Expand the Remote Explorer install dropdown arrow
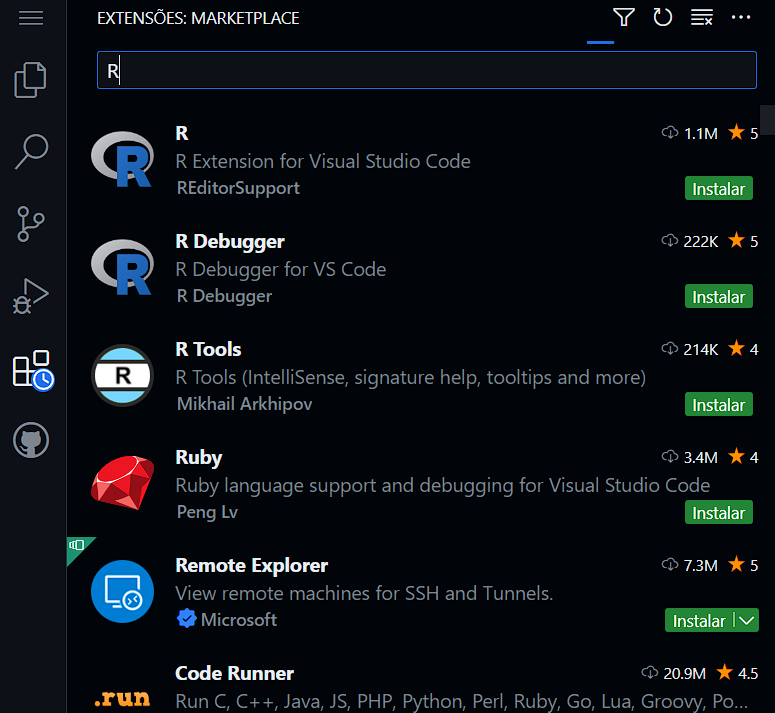The image size is (775, 713). (x=746, y=621)
